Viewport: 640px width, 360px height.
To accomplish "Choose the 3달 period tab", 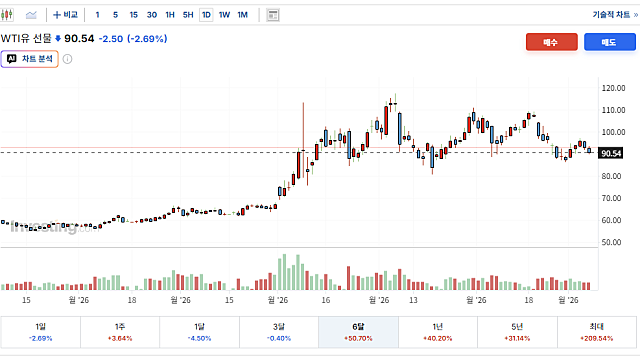I will tap(279, 332).
